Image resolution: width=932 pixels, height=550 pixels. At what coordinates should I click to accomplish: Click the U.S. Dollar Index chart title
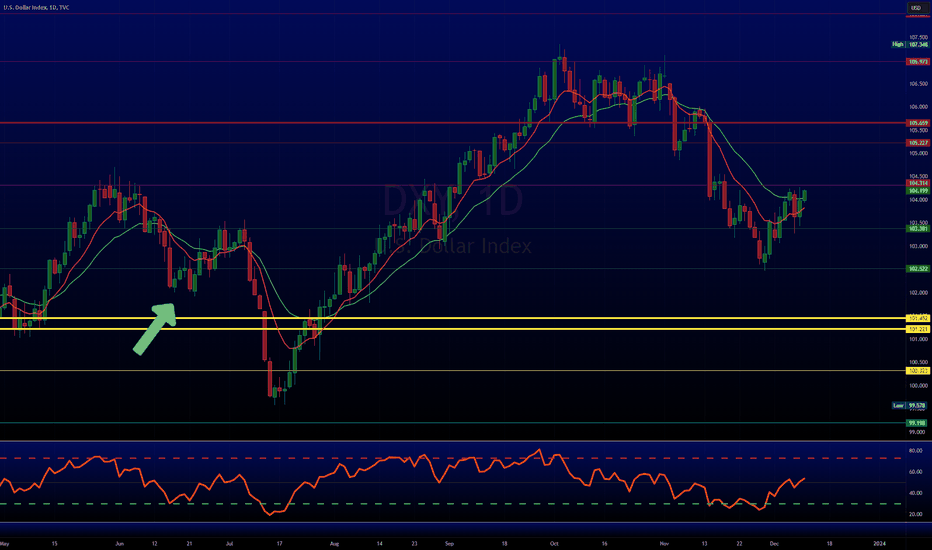click(x=36, y=7)
